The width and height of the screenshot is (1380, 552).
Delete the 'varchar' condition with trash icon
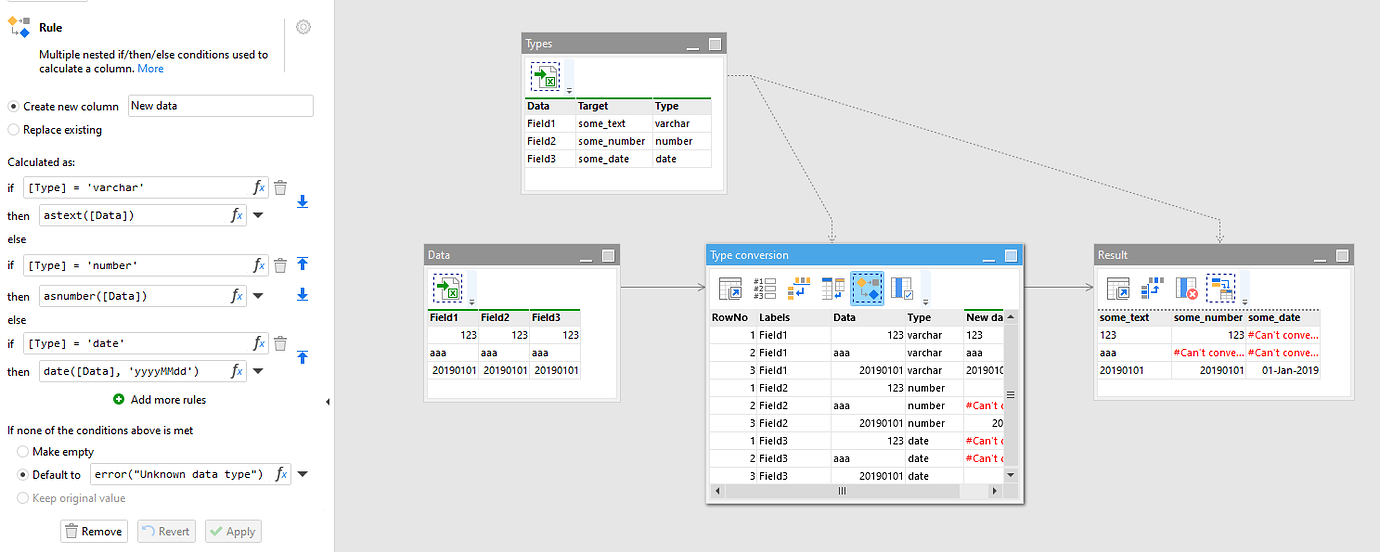pyautogui.click(x=280, y=187)
